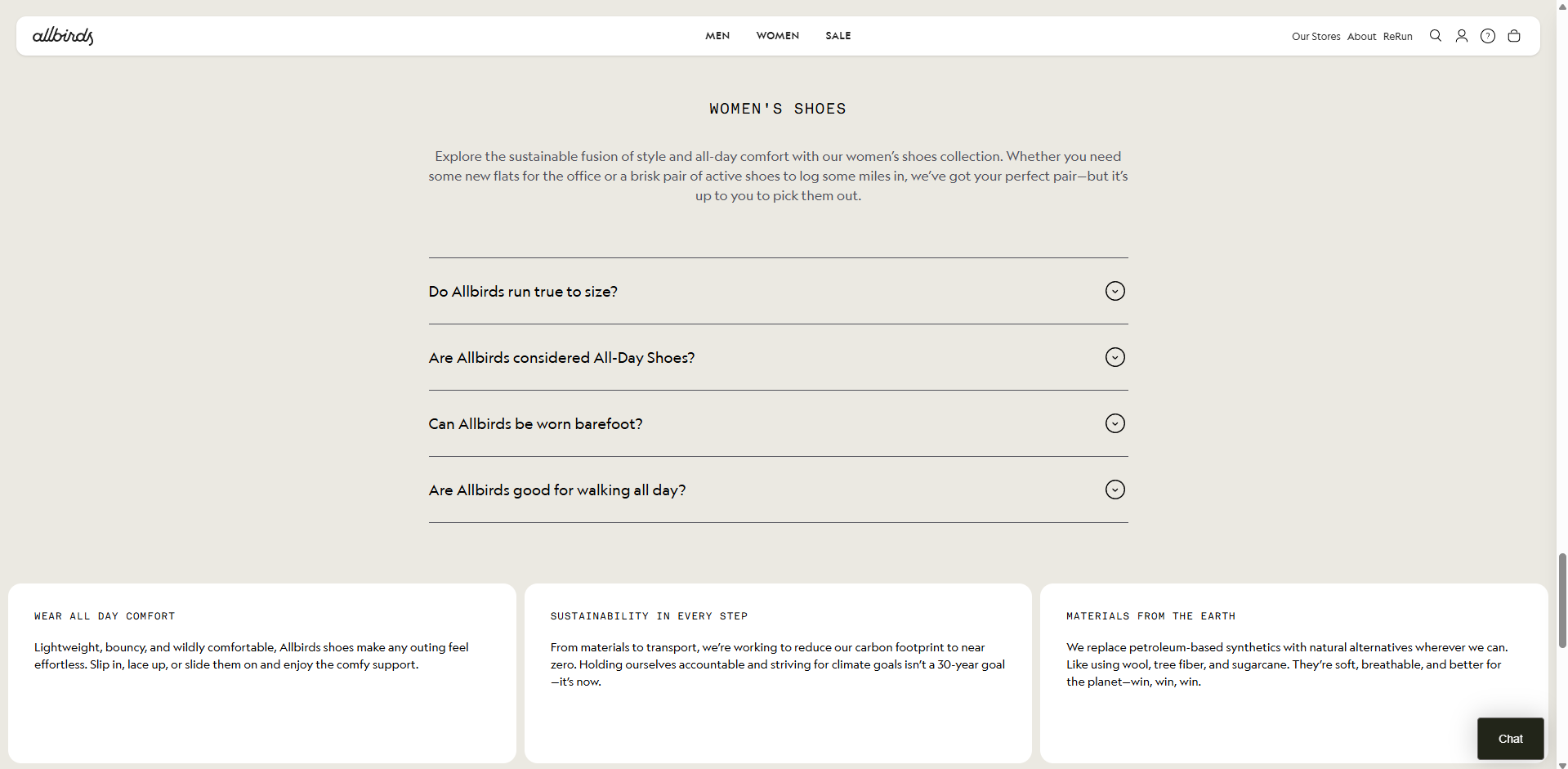The image size is (1568, 769).
Task: Expand the walking all day question chevron
Action: coord(1115,490)
